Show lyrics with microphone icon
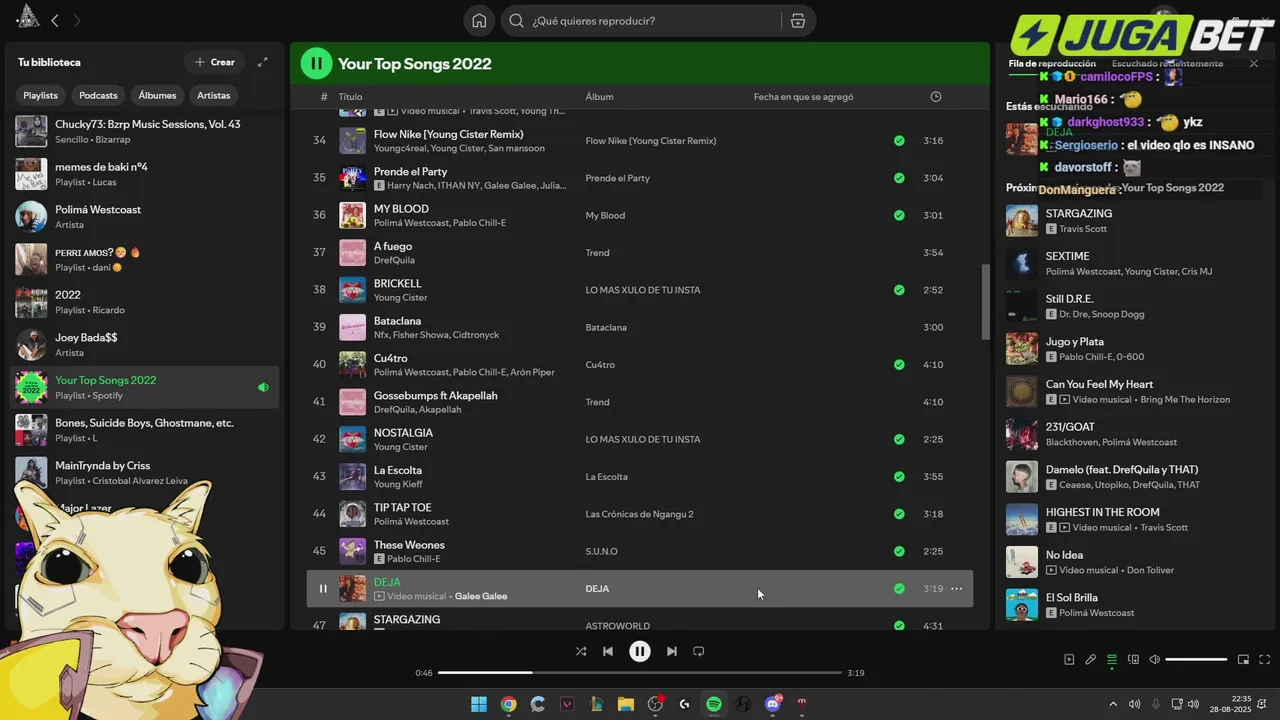 [1091, 659]
